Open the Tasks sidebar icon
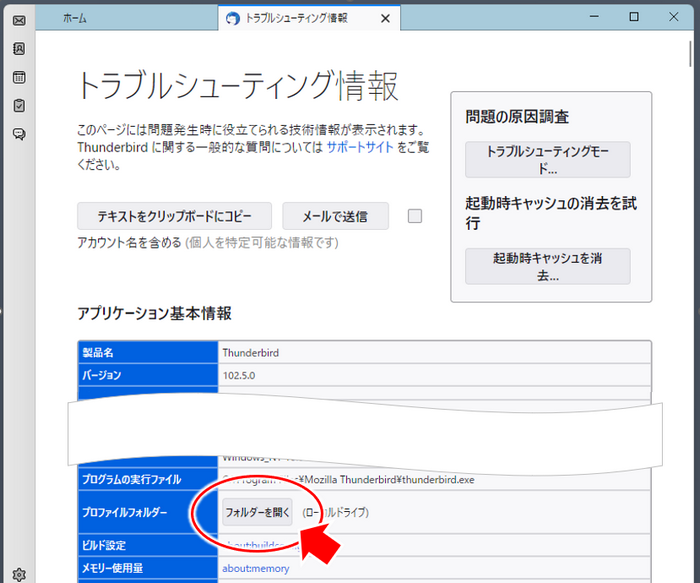Screen dimensions: 700x583 tap(19, 105)
